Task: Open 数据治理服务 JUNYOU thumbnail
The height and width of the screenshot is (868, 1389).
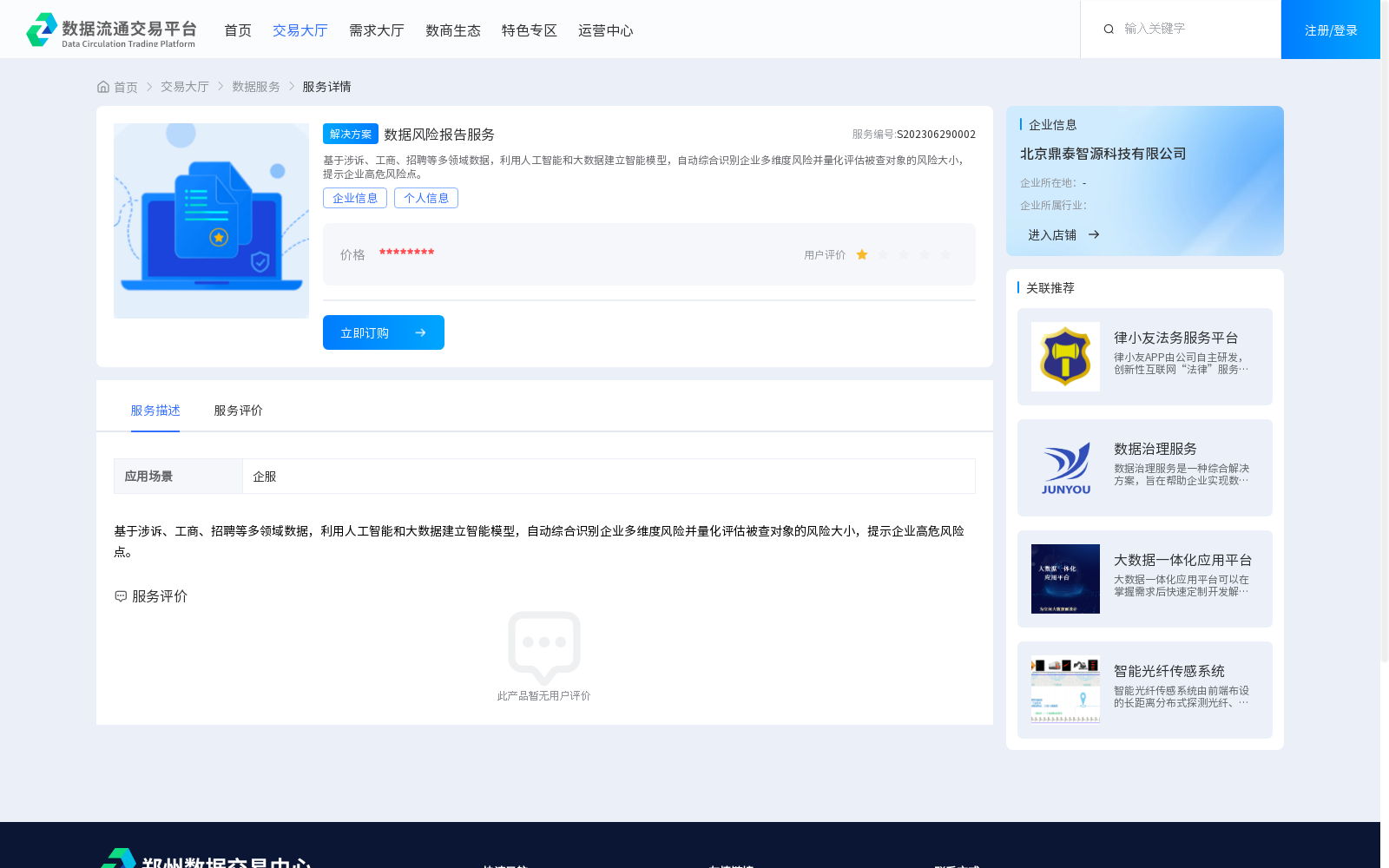Action: (1065, 468)
